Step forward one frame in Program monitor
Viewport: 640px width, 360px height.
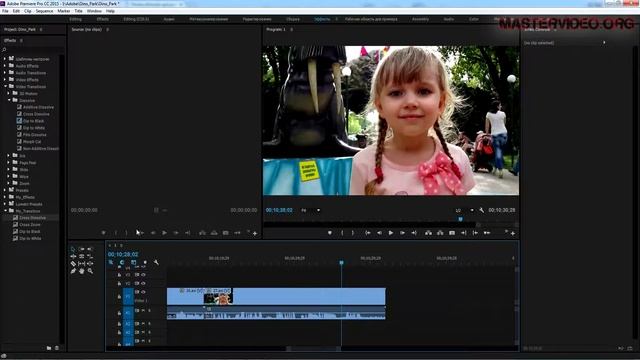pos(402,233)
